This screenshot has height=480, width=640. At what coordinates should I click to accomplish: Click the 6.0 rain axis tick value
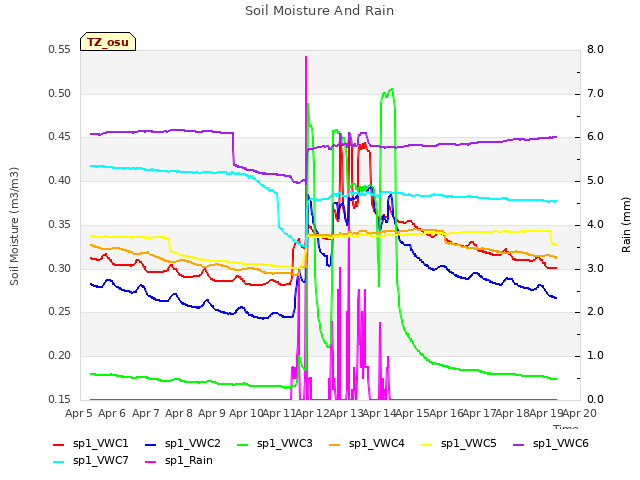(595, 137)
